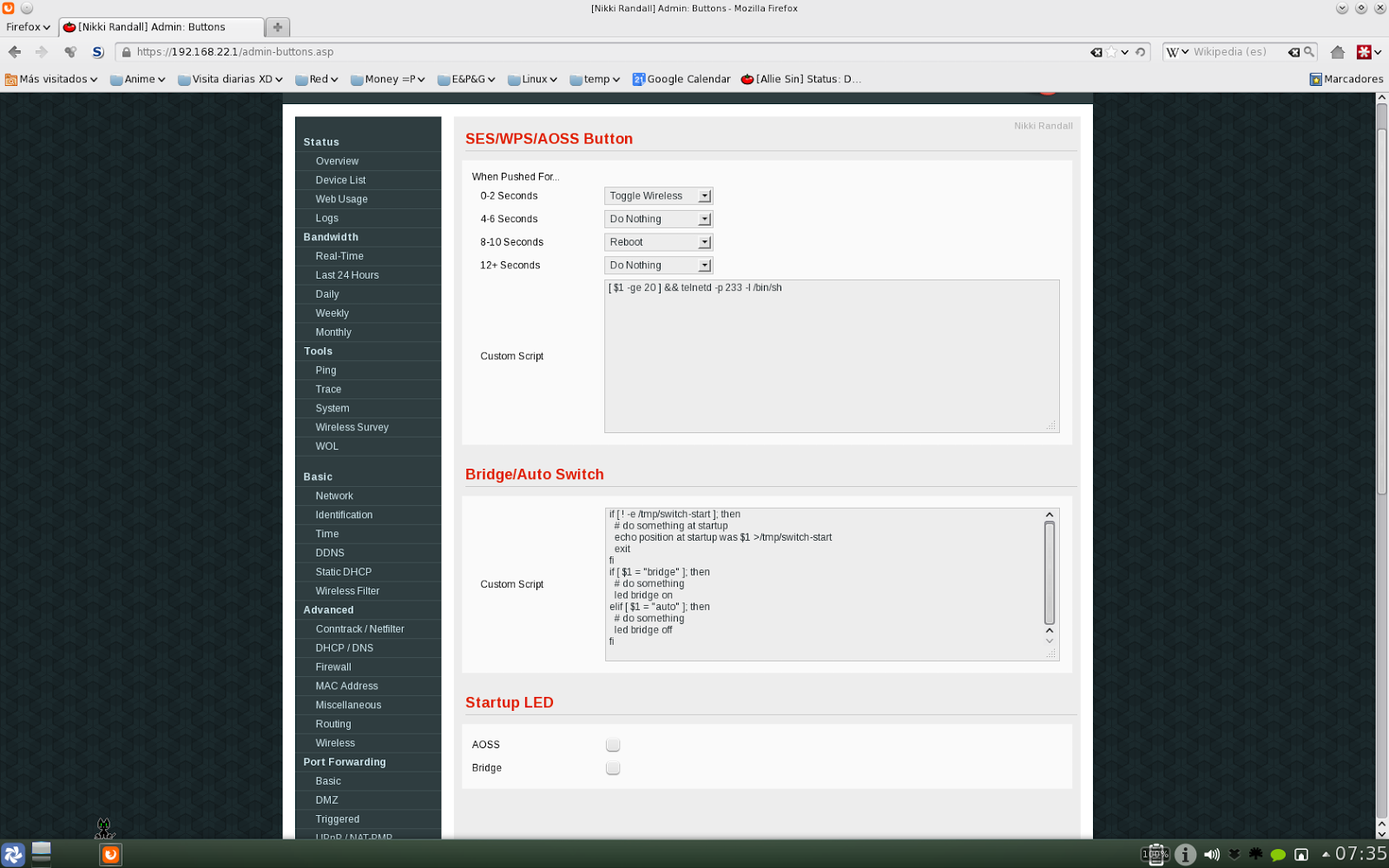Toggle the Bridge startup LED checkbox
The height and width of the screenshot is (868, 1389).
[x=613, y=768]
